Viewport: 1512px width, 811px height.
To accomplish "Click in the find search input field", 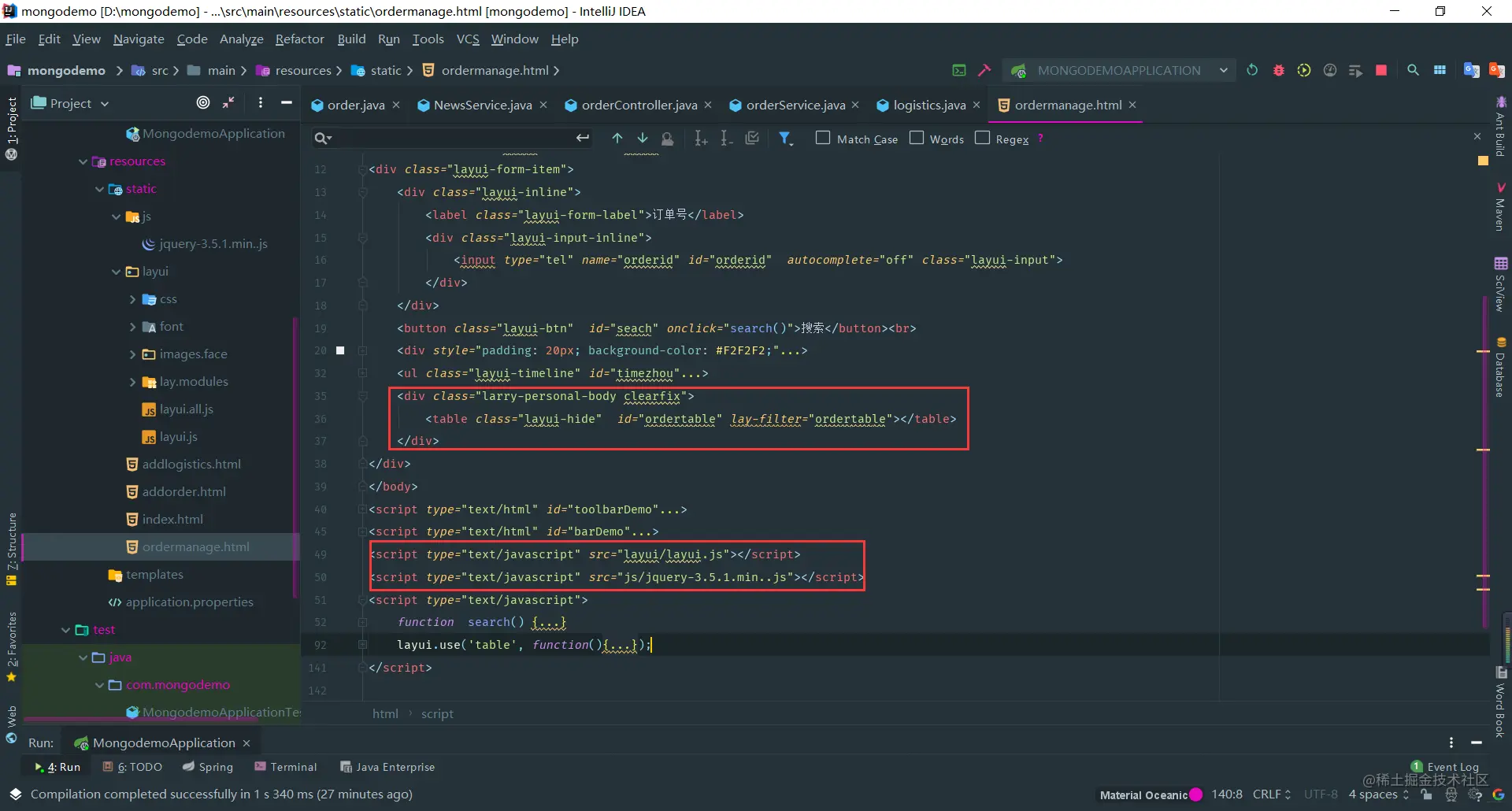I will click(x=453, y=139).
